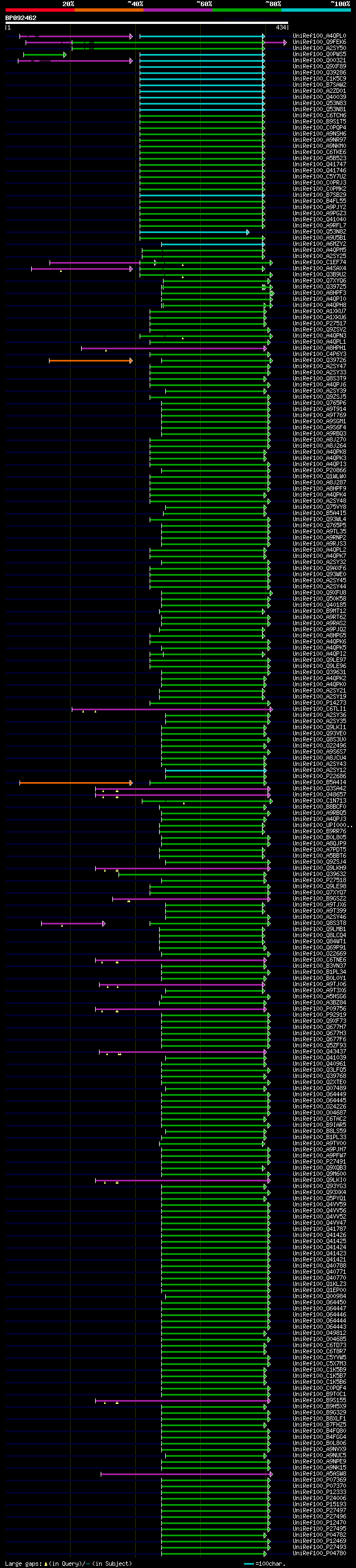Select hit text UniRef100_Q41747
356x1568 pixels.
pyautogui.click(x=319, y=164)
